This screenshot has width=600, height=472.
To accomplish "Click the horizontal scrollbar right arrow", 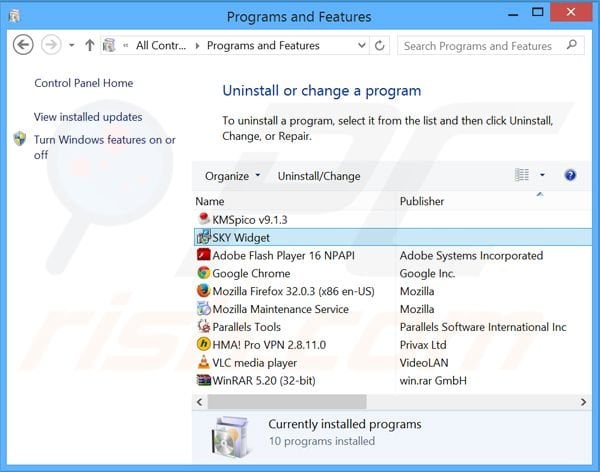I will (583, 402).
